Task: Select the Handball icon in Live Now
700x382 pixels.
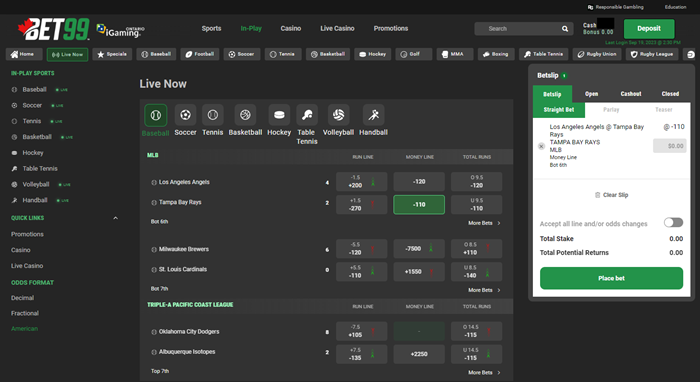Action: point(373,115)
